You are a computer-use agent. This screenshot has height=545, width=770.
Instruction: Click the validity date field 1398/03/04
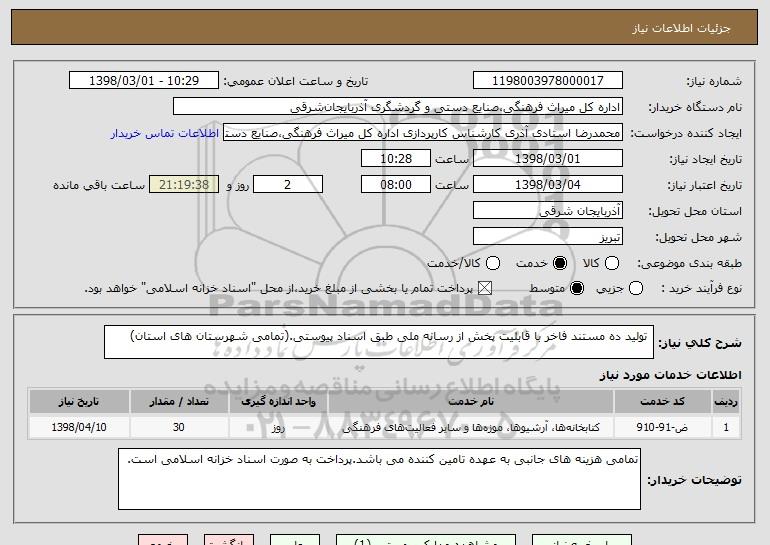point(548,185)
